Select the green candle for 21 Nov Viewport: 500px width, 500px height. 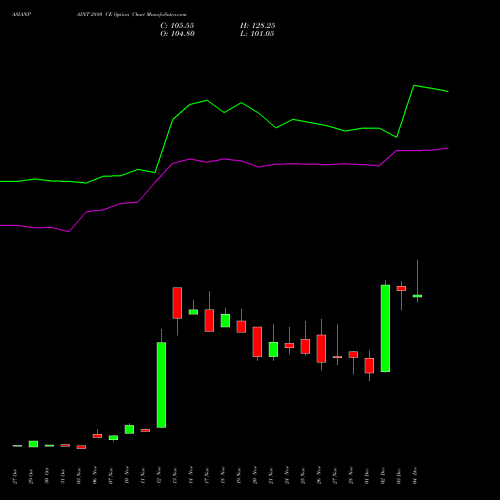pos(273,349)
